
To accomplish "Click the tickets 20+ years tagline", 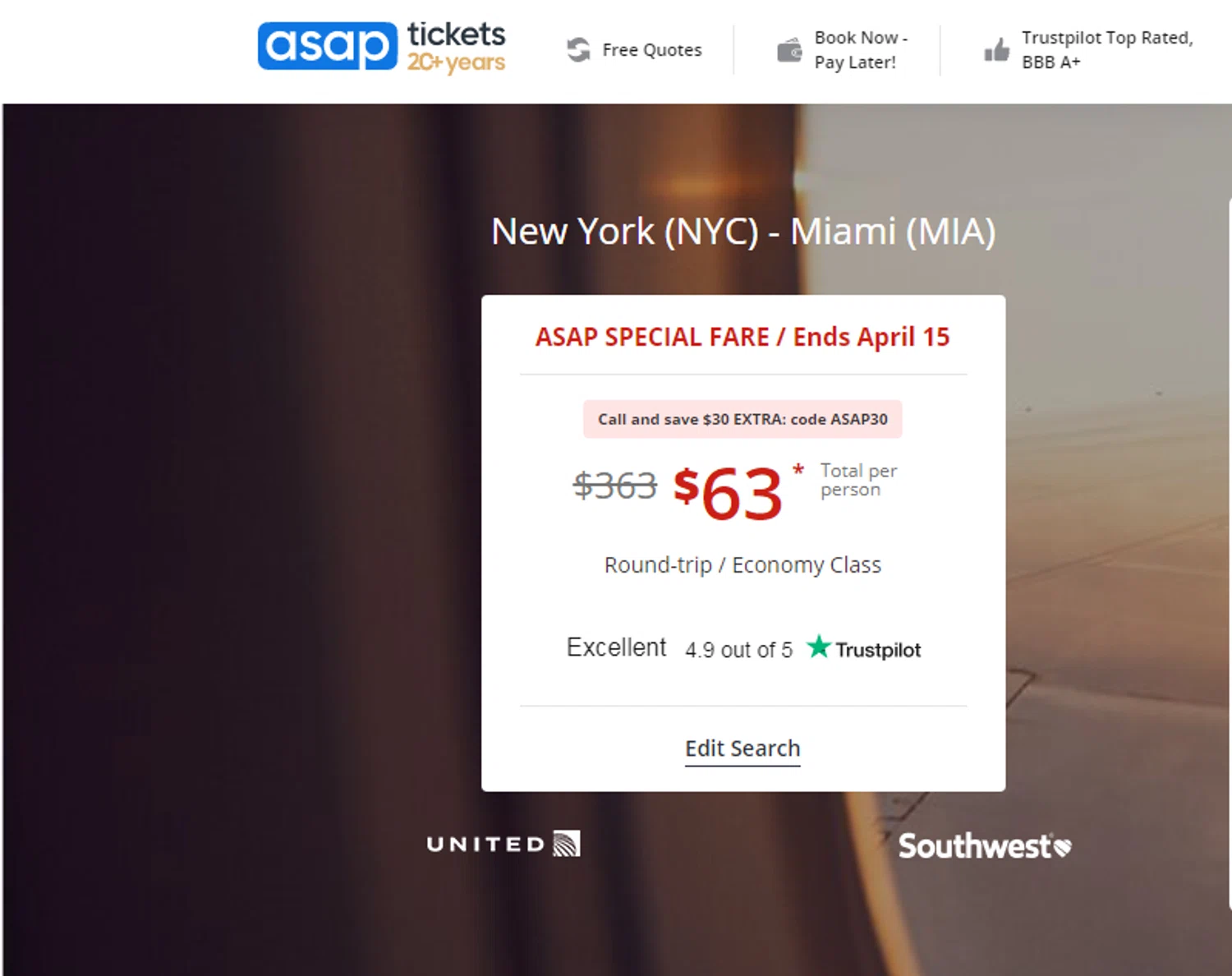I will [x=457, y=48].
